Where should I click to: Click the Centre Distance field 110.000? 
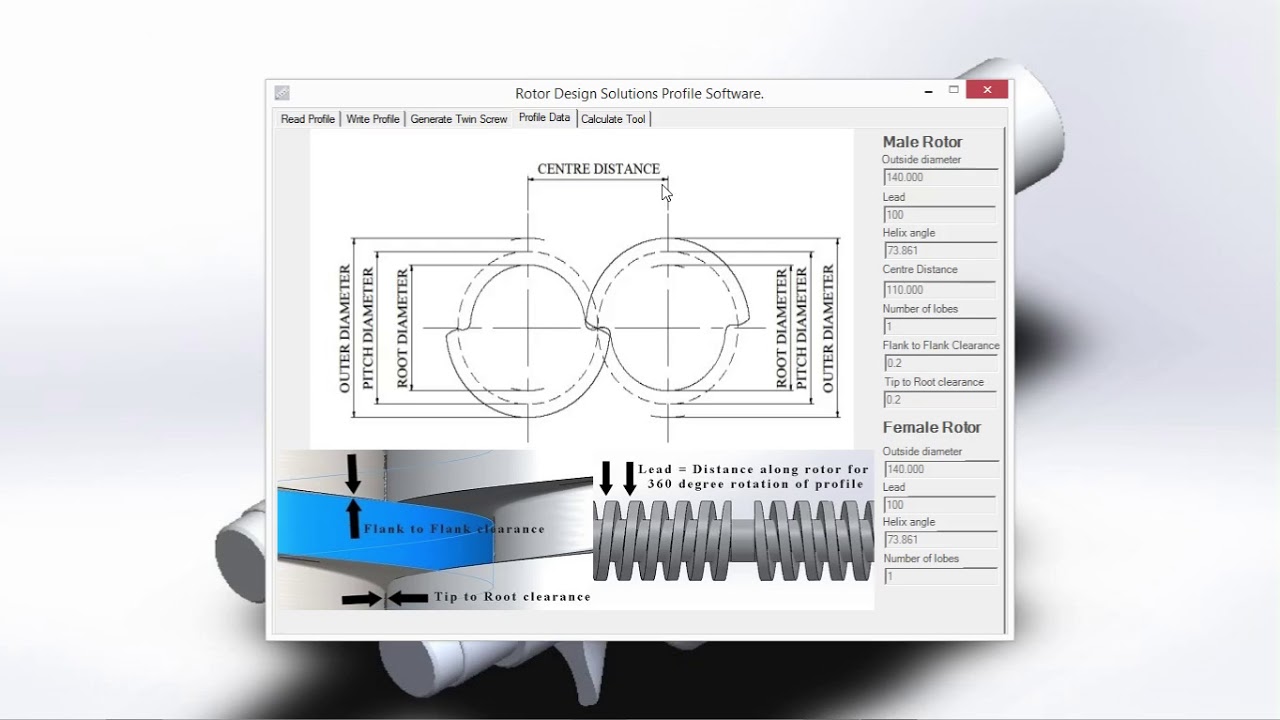940,289
